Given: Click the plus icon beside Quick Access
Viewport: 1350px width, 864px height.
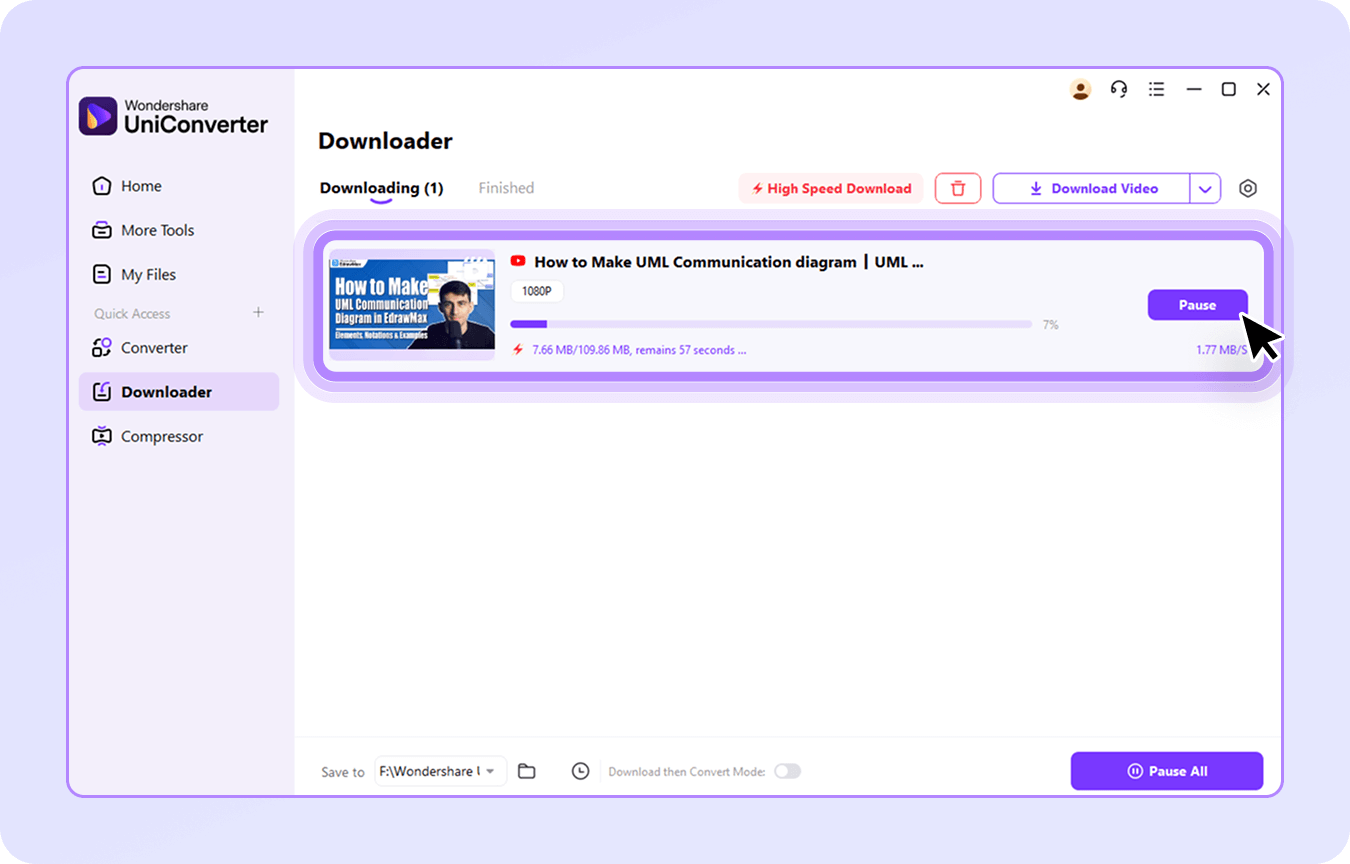Looking at the screenshot, I should click(x=258, y=312).
